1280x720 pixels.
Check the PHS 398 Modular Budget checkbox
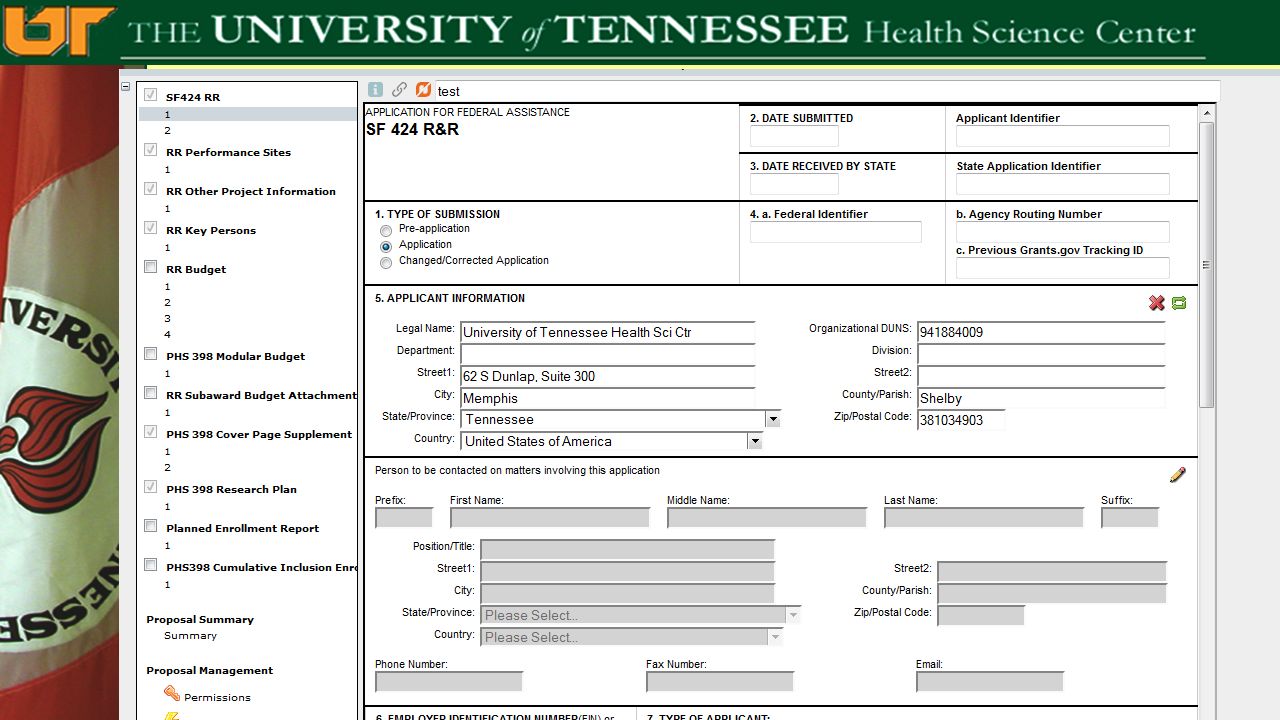tap(151, 354)
